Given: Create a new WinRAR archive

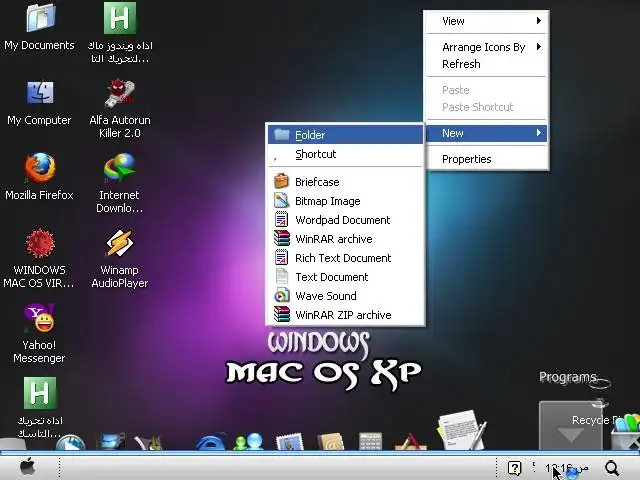Looking at the screenshot, I should (345, 239).
